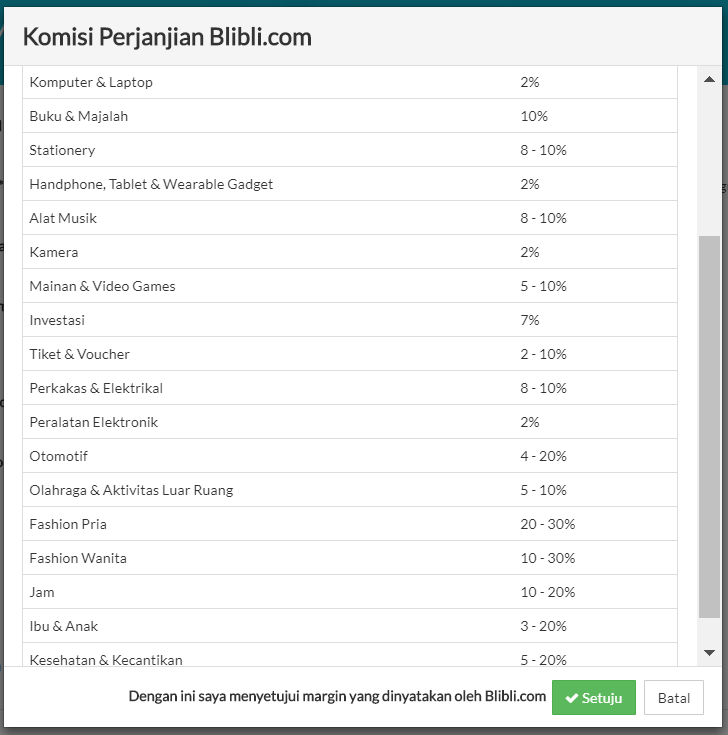
Task: Click the 10 - 30% Fashion Wanita commission
Action: (547, 558)
